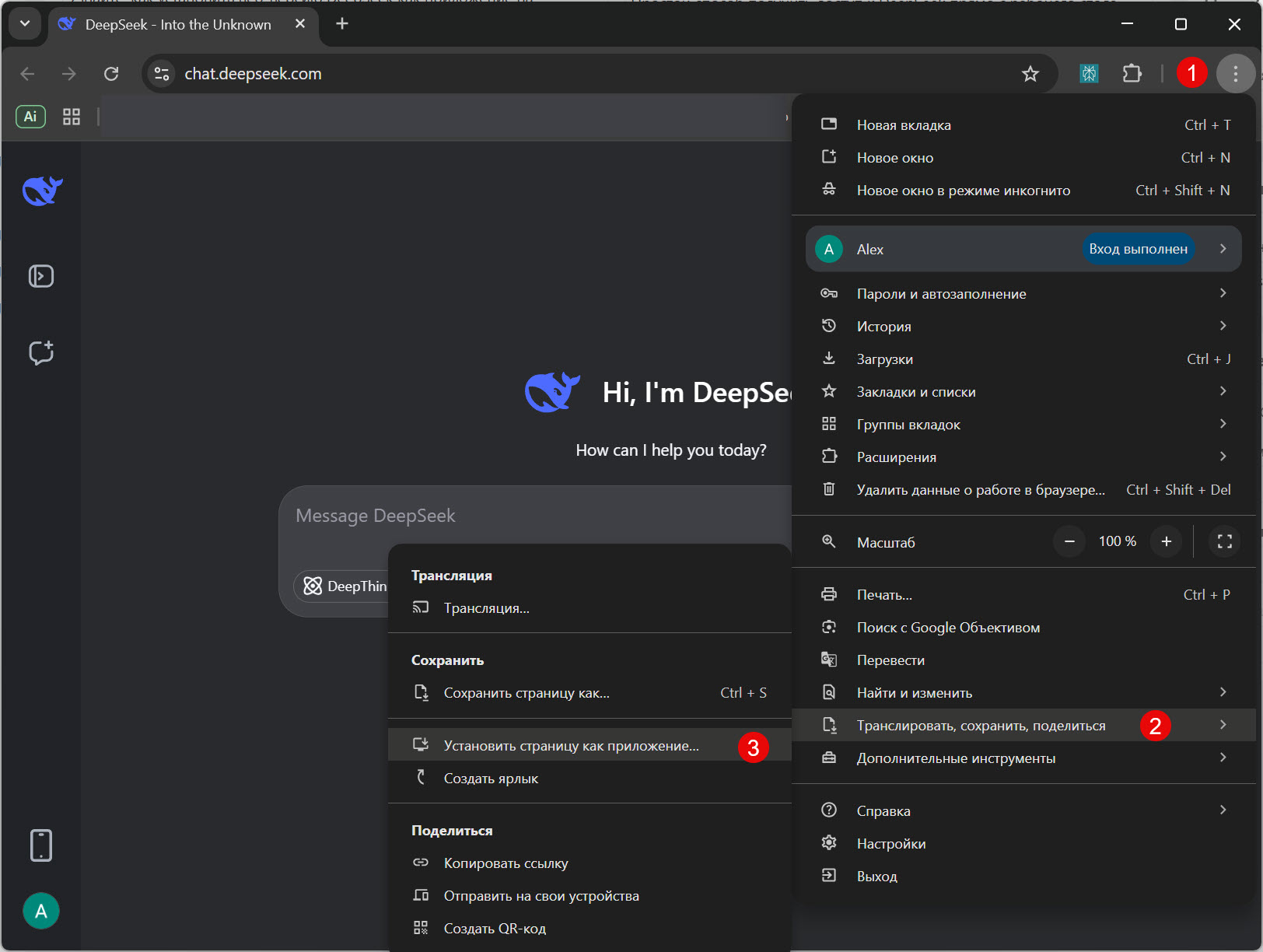
Task: Open the tab search dropdown arrow
Action: tap(25, 23)
